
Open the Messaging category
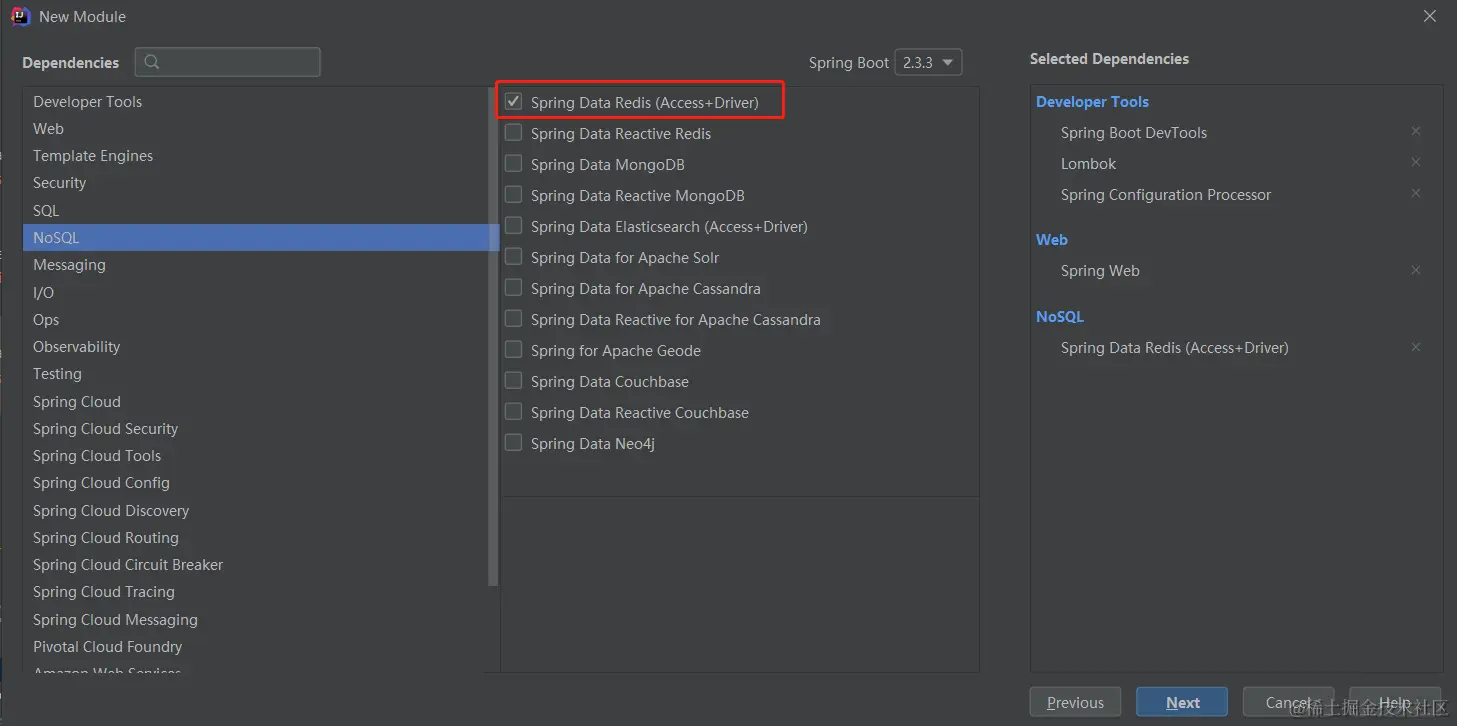tap(69, 265)
